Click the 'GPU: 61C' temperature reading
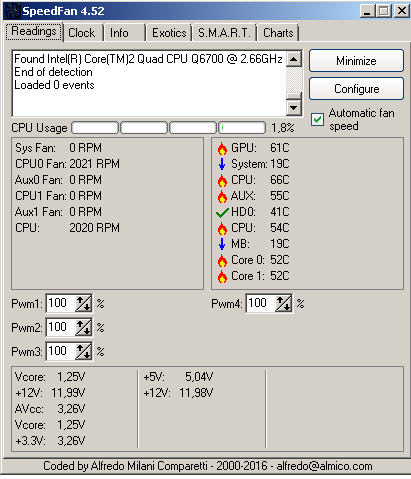 (x=260, y=148)
